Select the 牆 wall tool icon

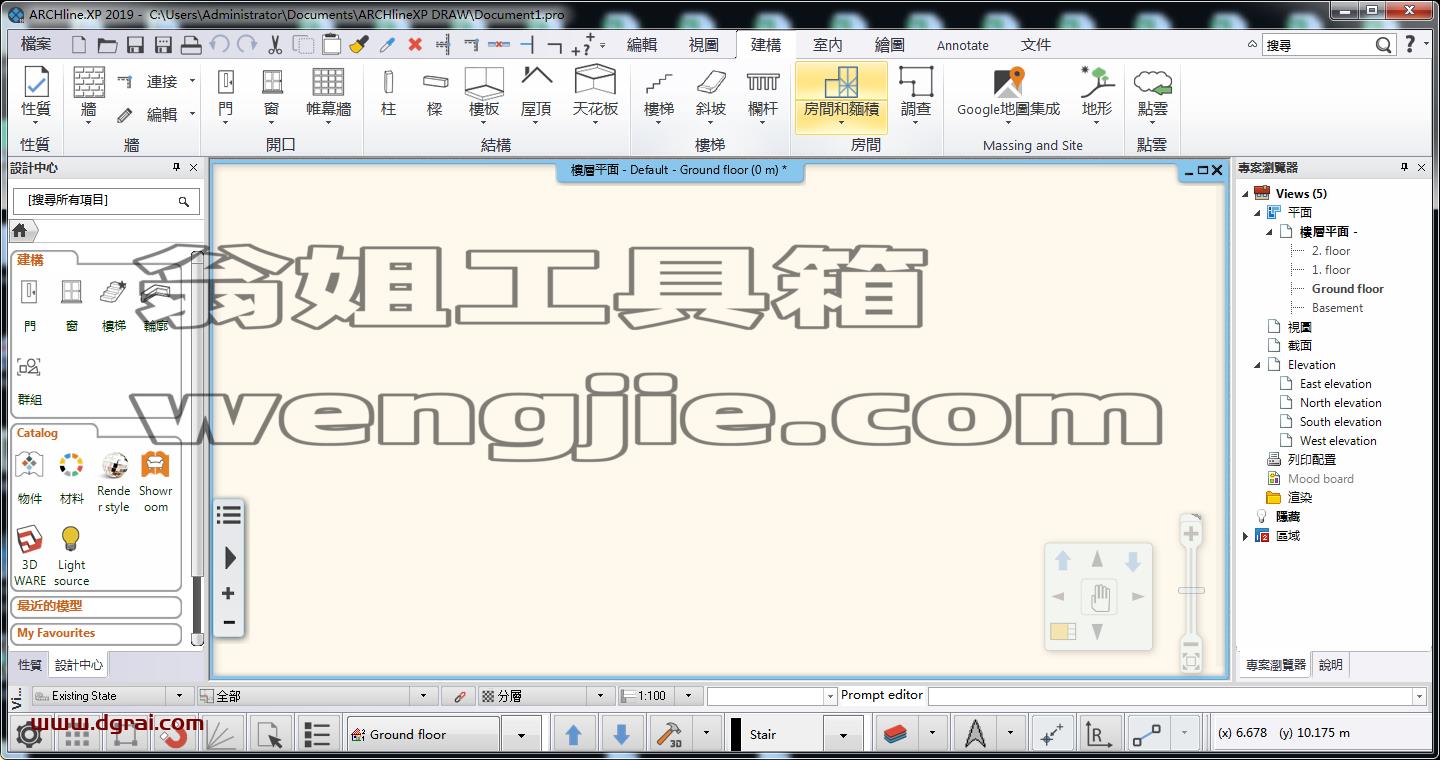(88, 82)
